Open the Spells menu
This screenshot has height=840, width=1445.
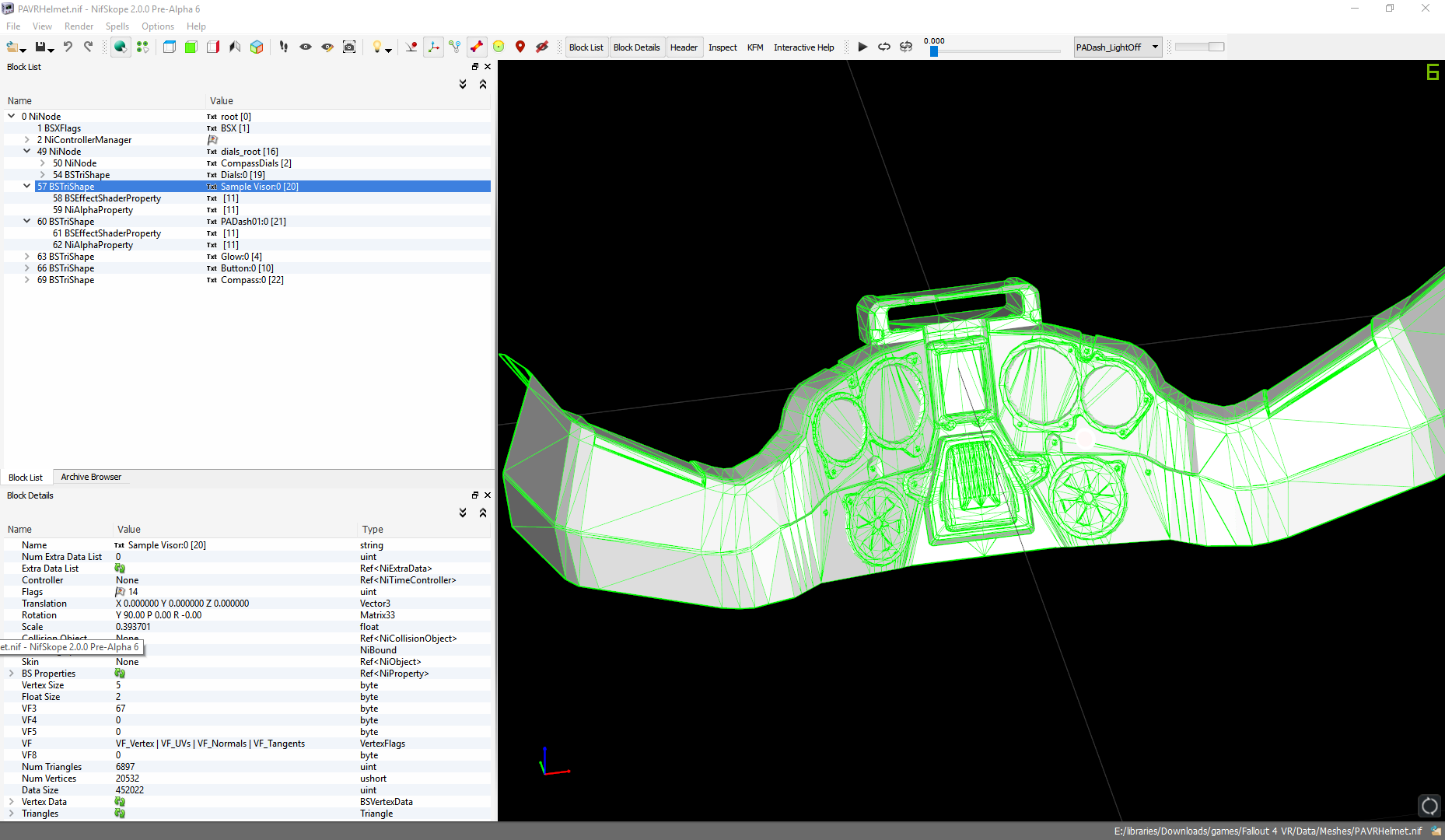point(117,26)
